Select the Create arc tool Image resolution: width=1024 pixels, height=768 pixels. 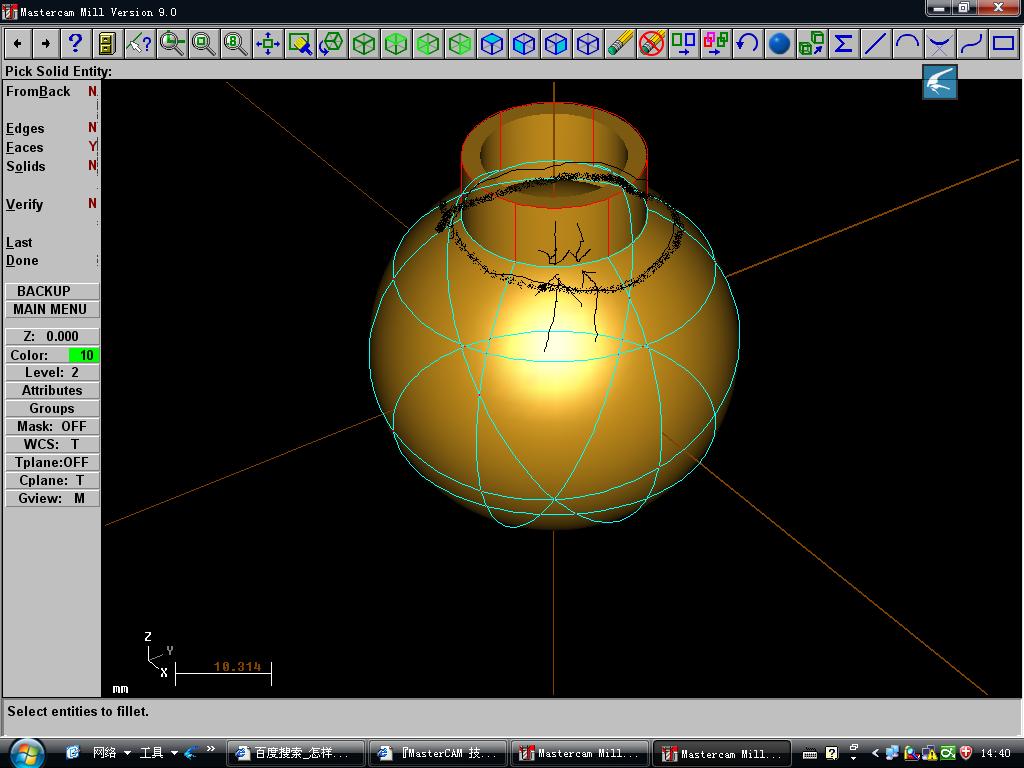[908, 44]
